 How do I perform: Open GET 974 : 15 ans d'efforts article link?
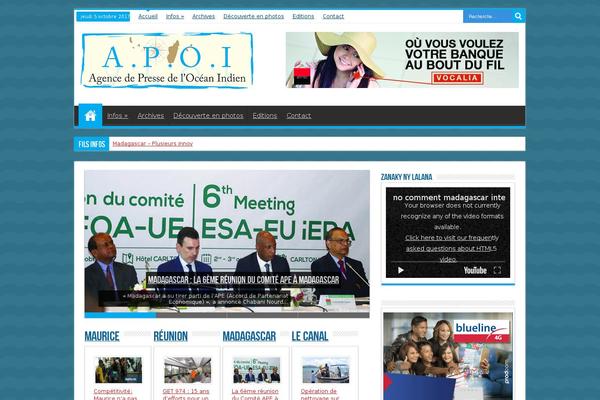point(186,394)
